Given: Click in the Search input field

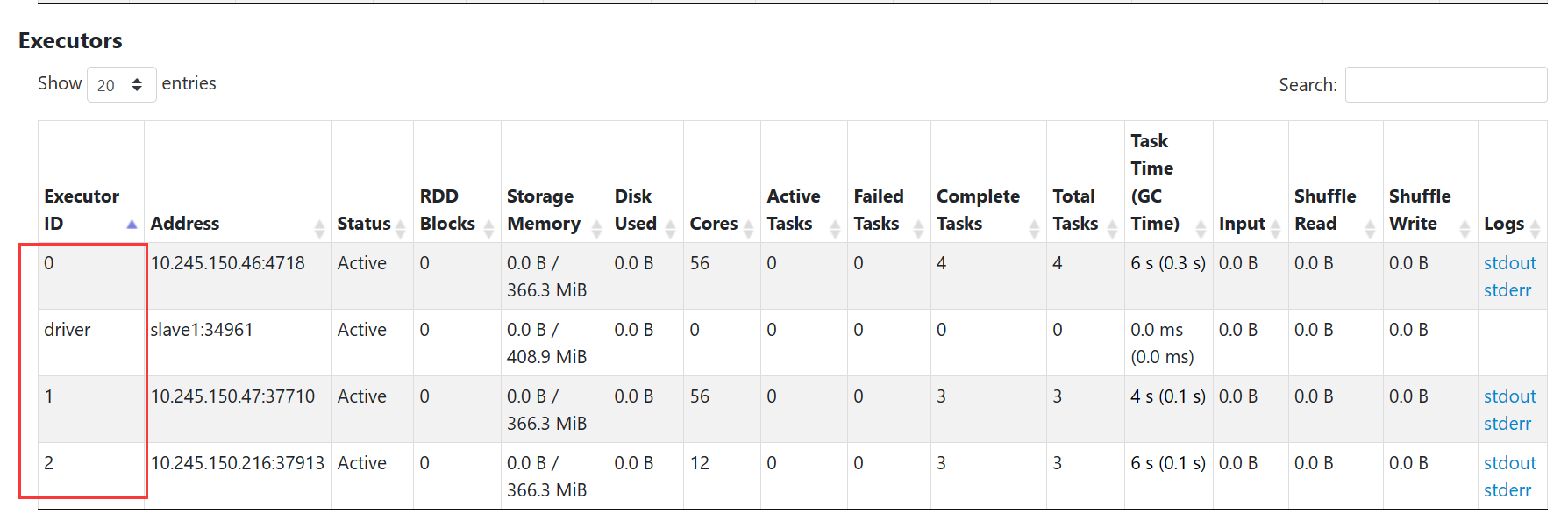Looking at the screenshot, I should point(1445,85).
